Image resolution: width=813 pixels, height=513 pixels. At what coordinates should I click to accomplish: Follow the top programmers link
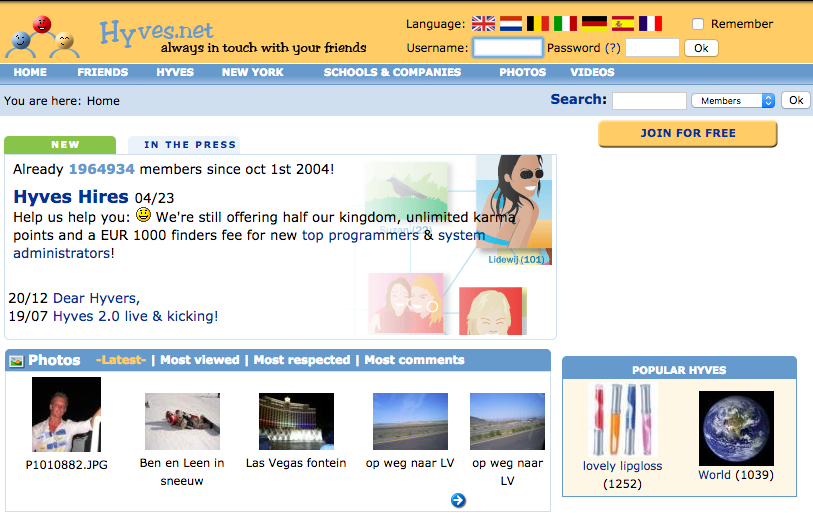pyautogui.click(x=360, y=235)
